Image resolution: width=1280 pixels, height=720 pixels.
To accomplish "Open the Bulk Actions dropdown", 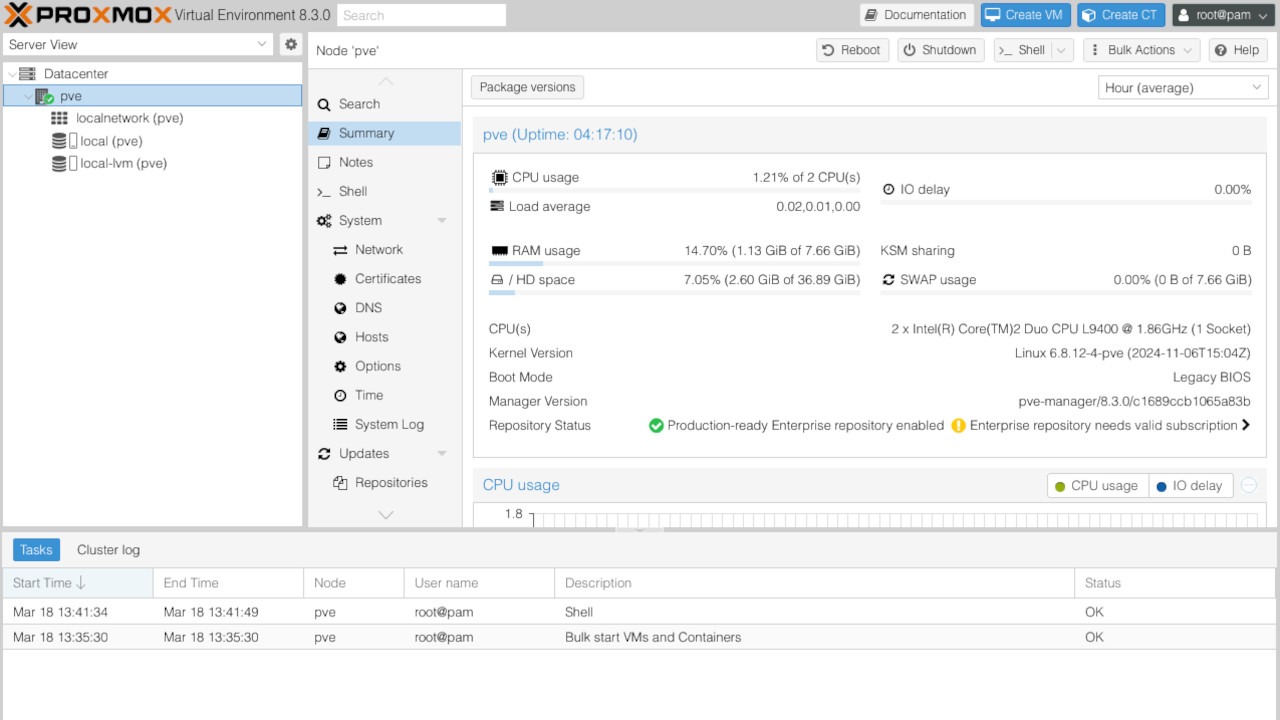I will (1142, 50).
